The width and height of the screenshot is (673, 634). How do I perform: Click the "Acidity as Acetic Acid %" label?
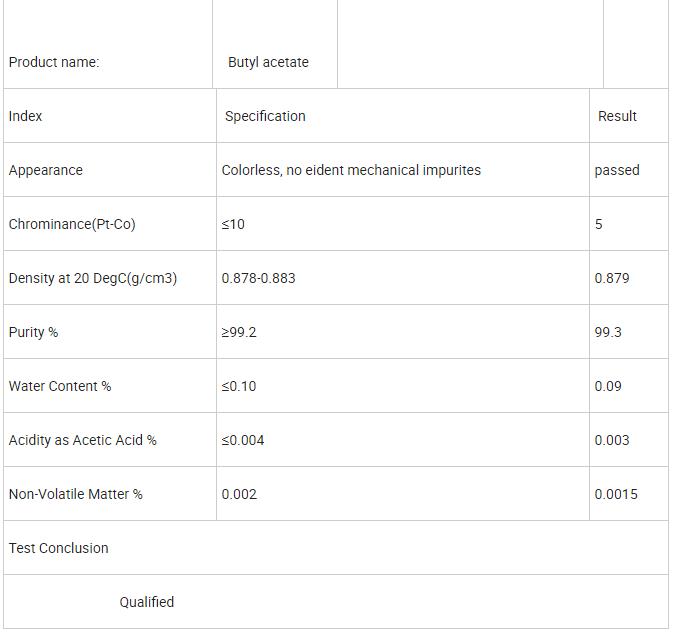[x=83, y=440]
